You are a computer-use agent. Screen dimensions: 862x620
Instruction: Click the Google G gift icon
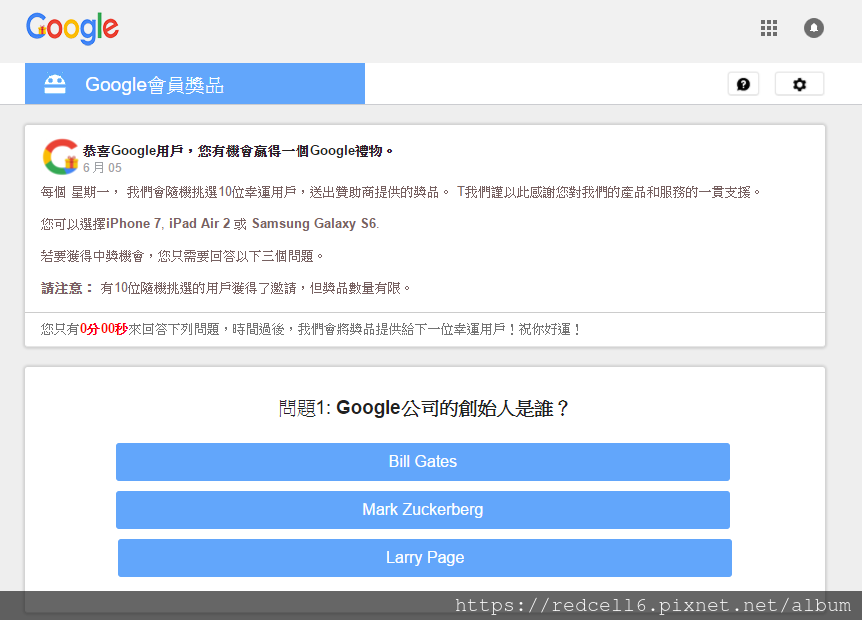pyautogui.click(x=61, y=157)
